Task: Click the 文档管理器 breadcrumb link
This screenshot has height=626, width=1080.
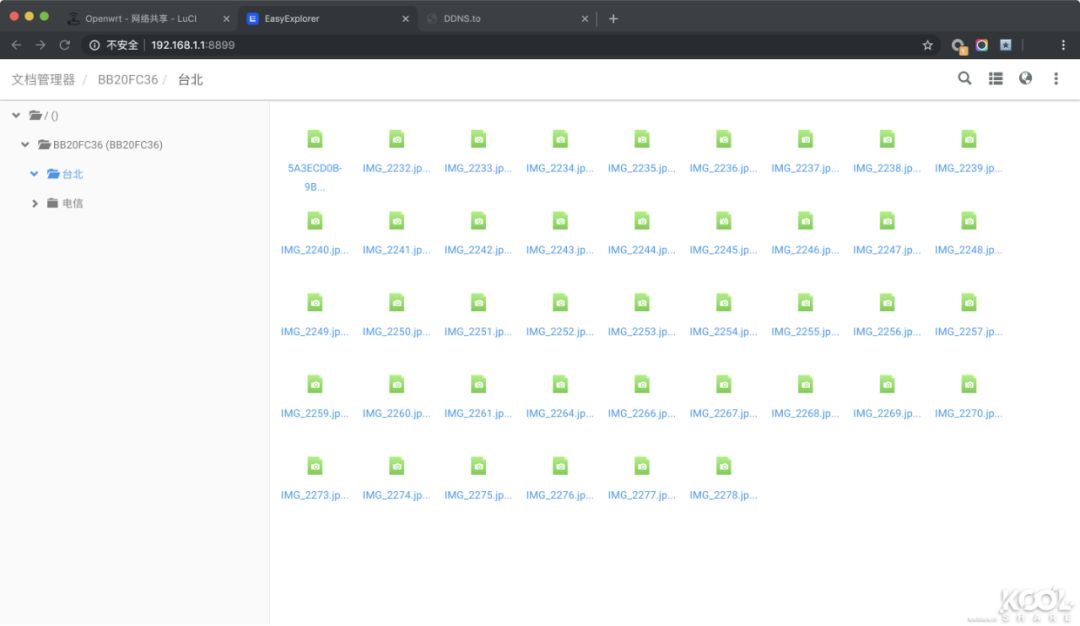Action: click(43, 80)
